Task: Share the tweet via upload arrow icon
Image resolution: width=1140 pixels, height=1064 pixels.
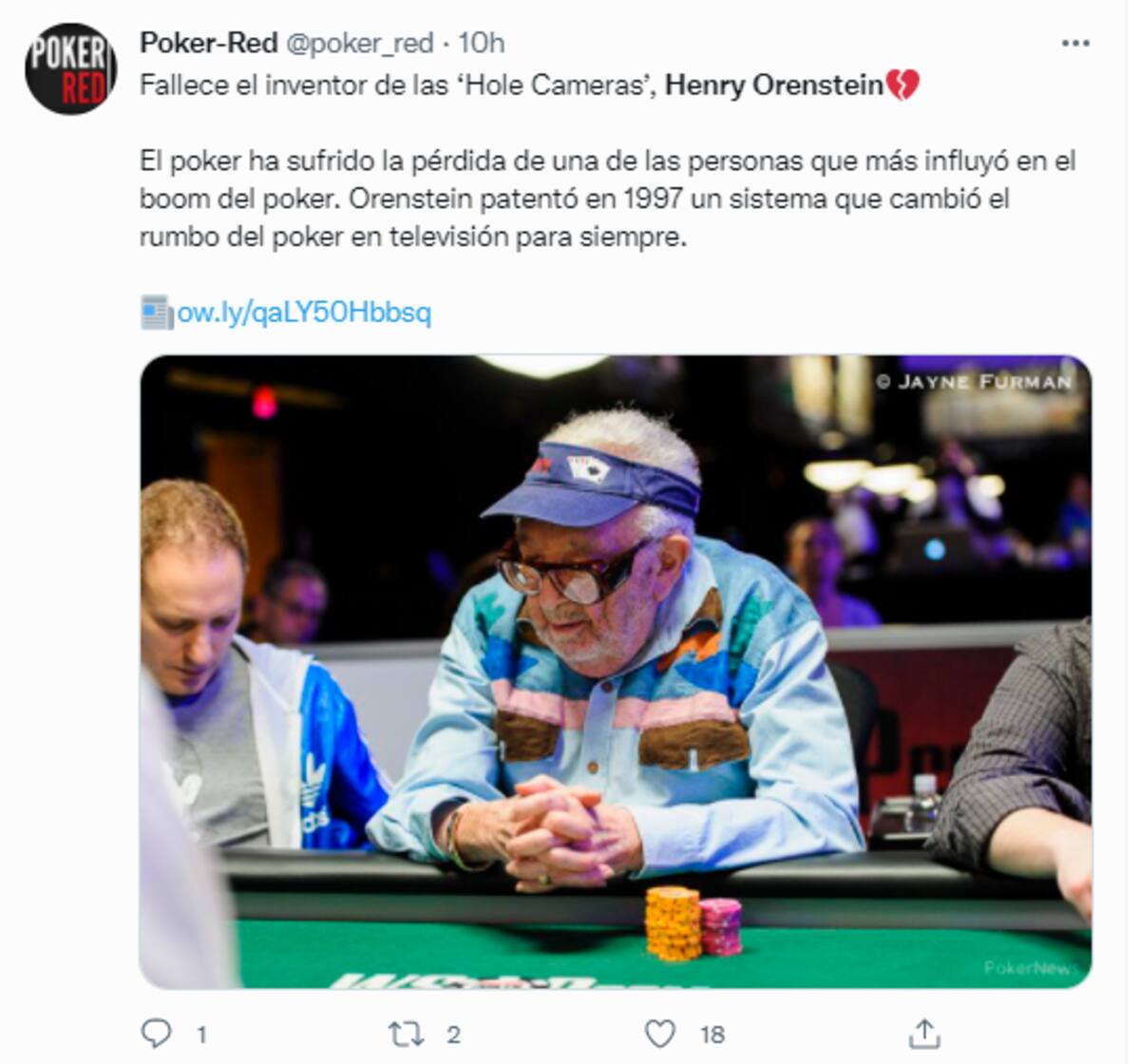Action: pos(923,1033)
